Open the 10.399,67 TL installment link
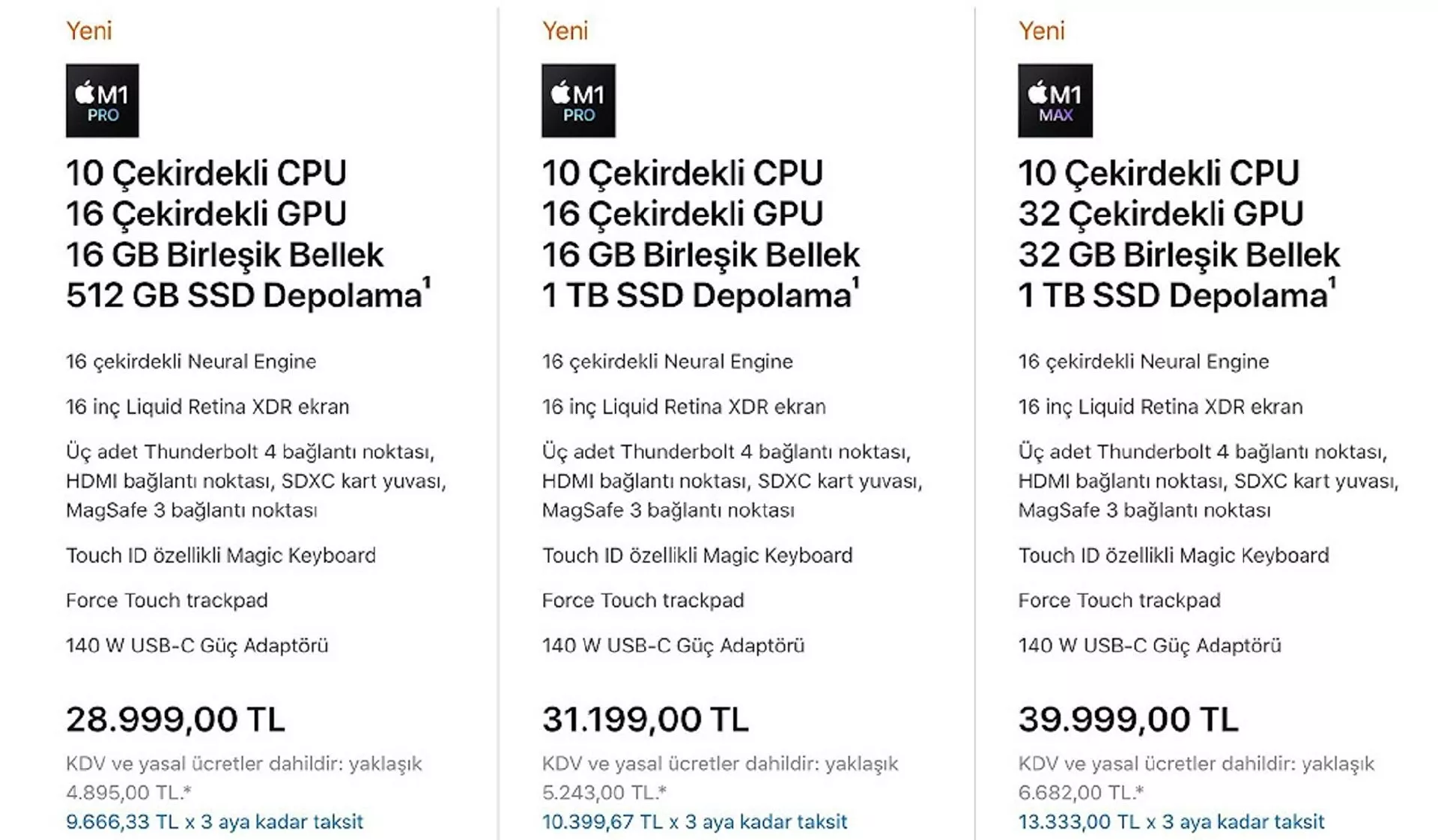 pos(694,821)
